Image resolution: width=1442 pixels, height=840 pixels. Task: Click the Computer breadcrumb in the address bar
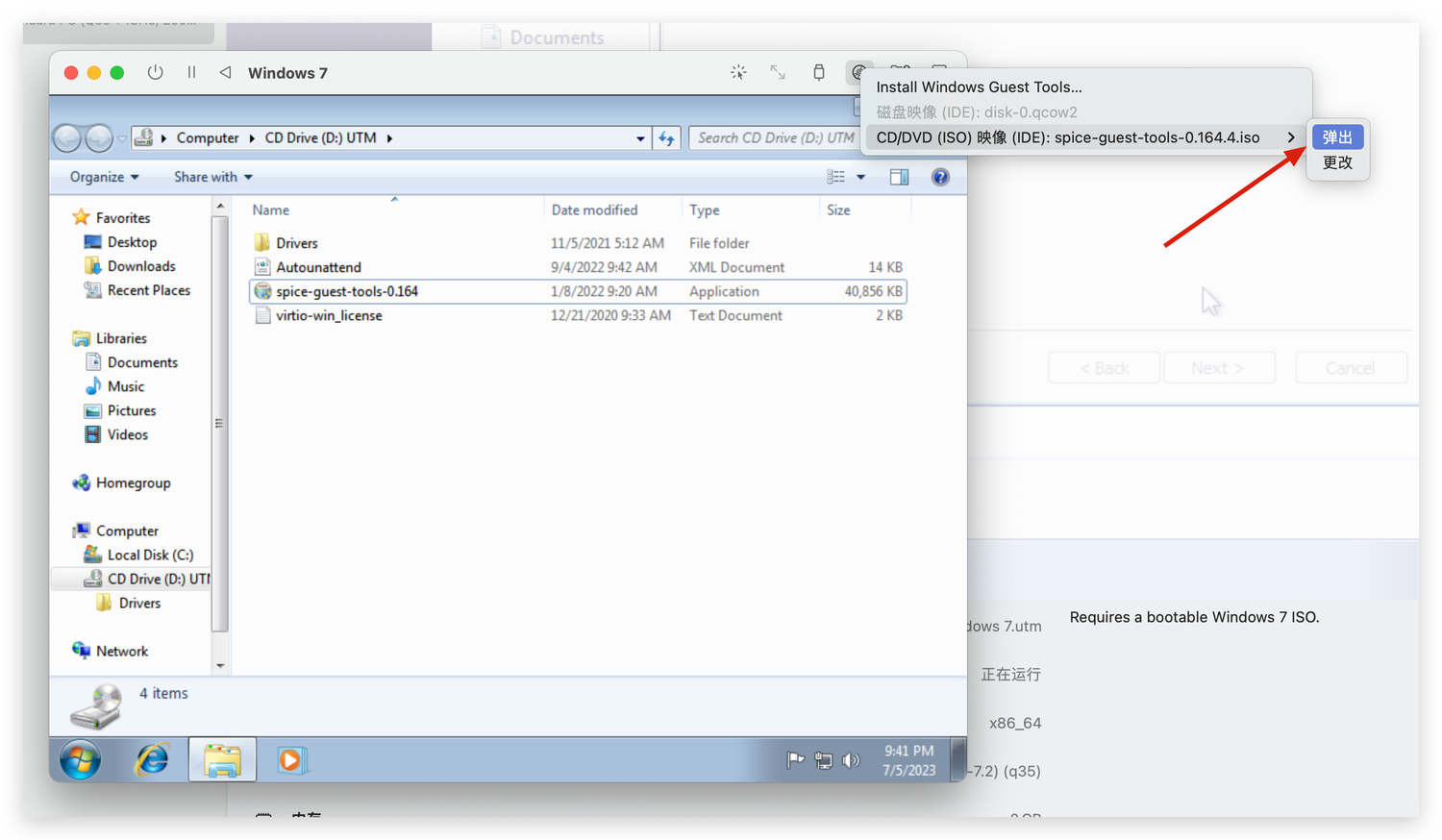208,137
